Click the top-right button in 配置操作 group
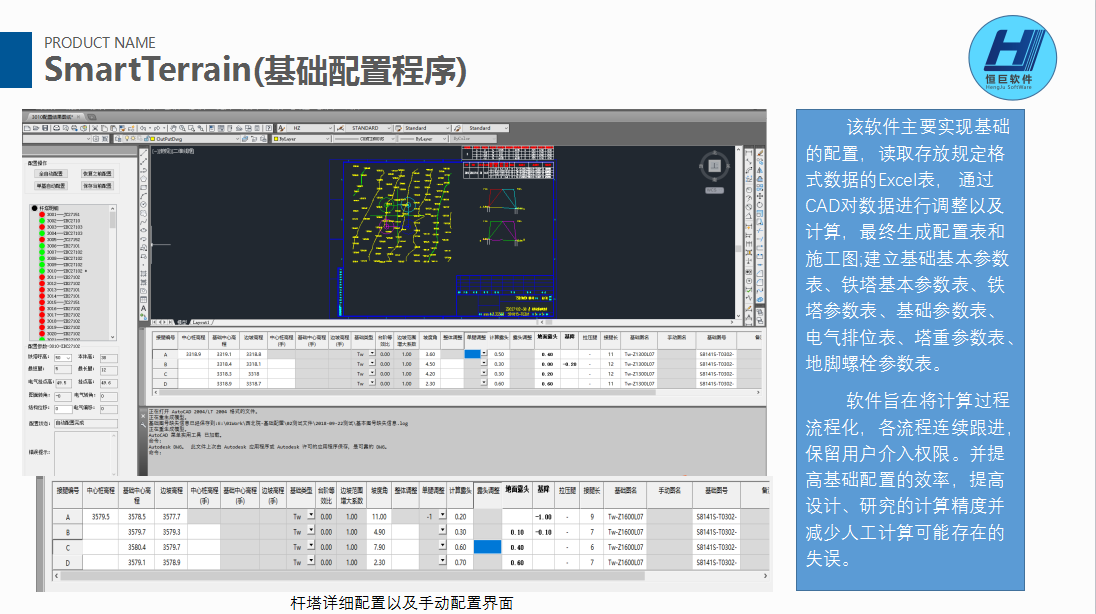 tap(97, 173)
